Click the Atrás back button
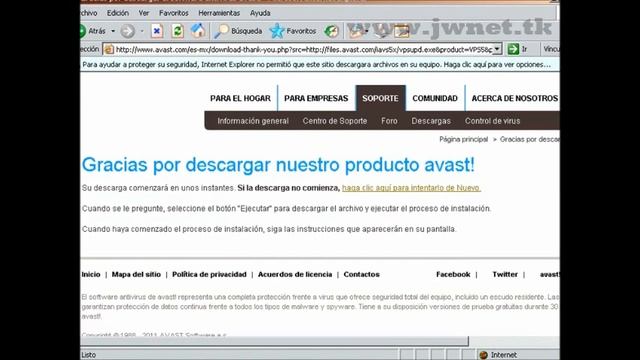This screenshot has width=640, height=360. click(x=93, y=31)
